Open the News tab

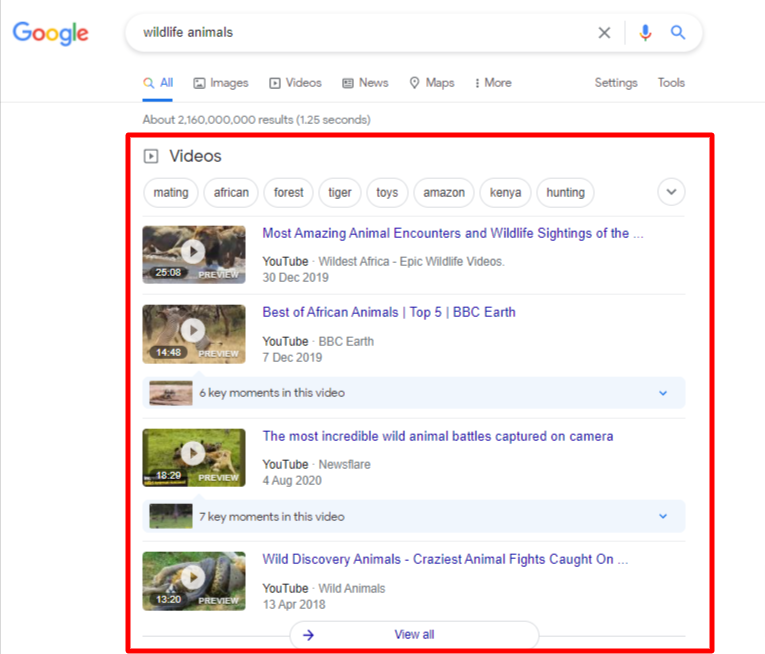click(365, 83)
